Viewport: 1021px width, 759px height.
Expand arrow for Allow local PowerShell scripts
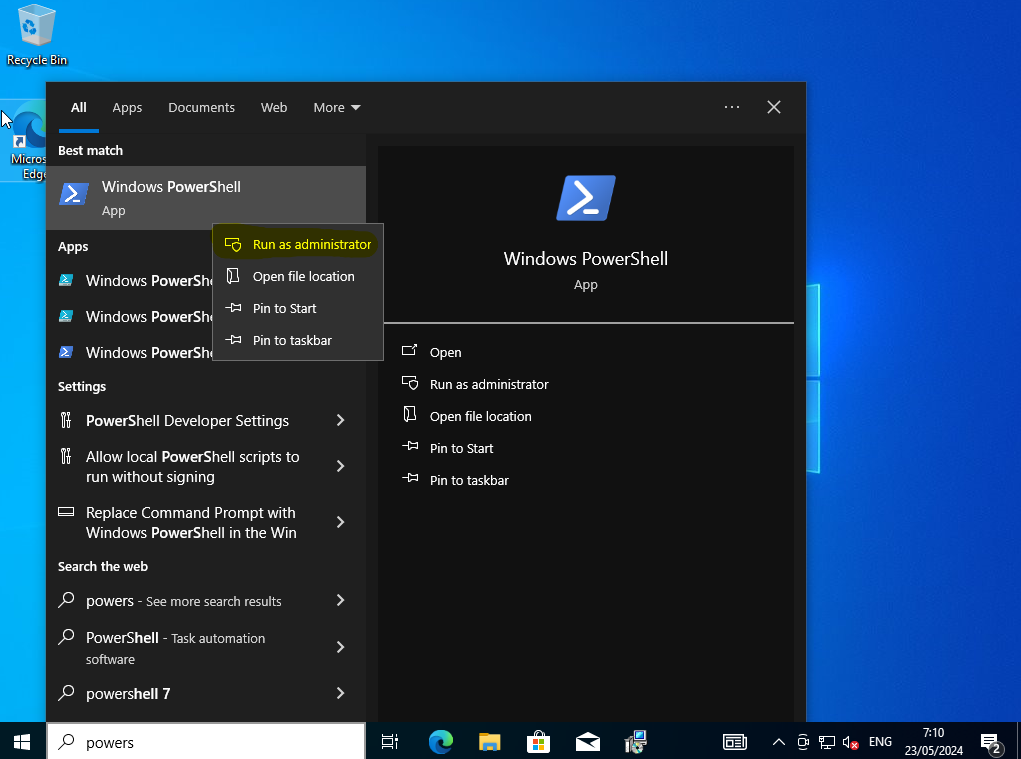341,466
